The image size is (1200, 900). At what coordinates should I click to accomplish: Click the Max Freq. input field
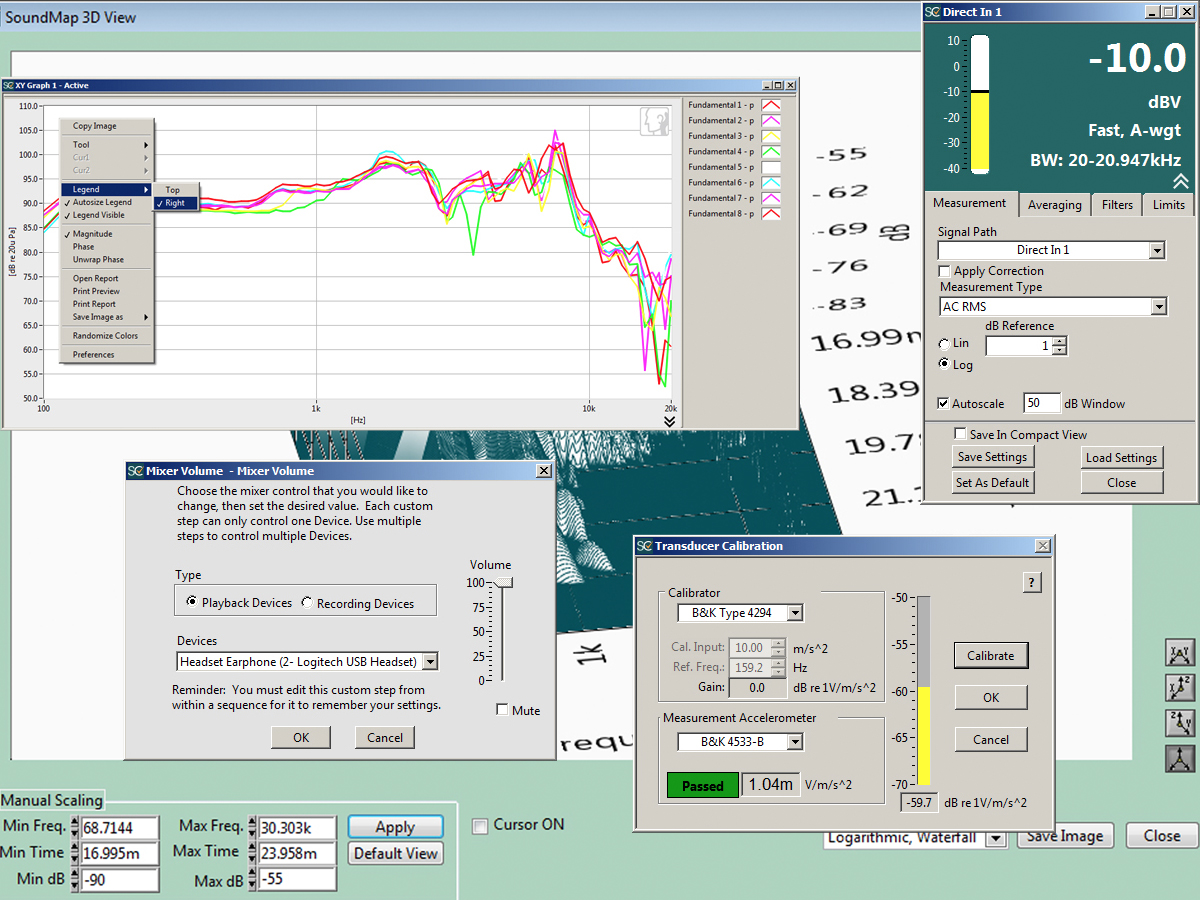point(296,828)
